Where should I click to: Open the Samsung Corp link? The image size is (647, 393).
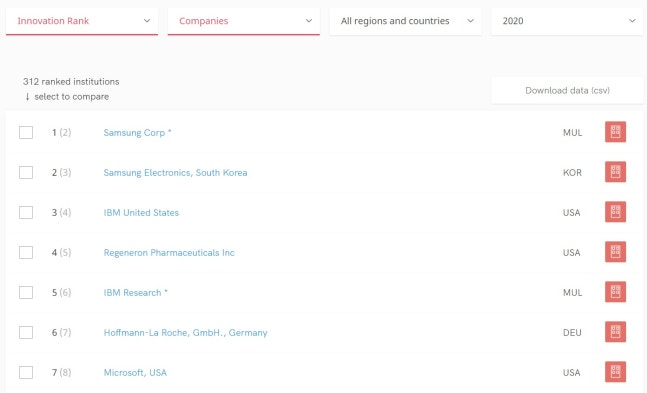[x=137, y=133]
